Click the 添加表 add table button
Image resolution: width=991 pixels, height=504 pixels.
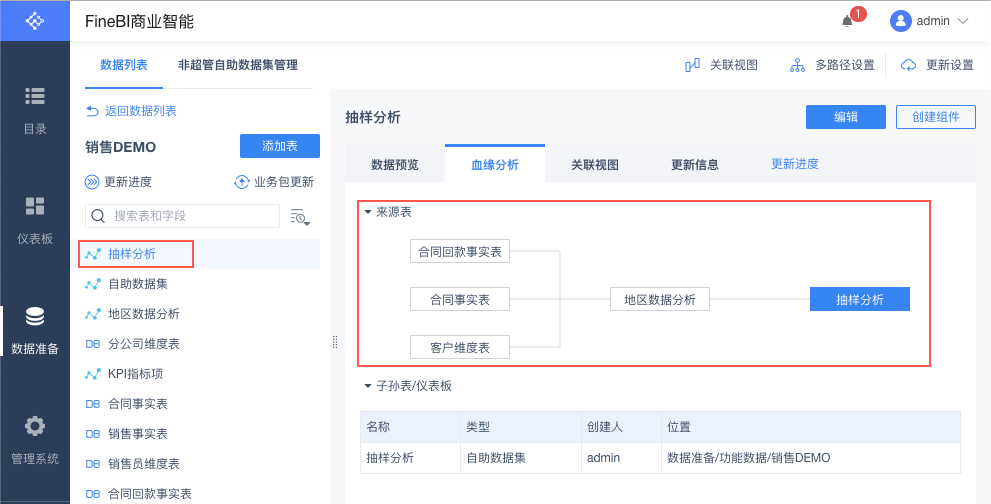pyautogui.click(x=280, y=146)
